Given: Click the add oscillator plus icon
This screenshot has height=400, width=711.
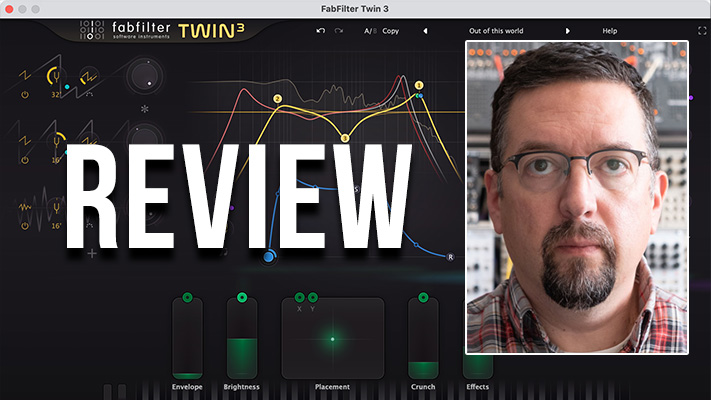Looking at the screenshot, I should click(x=92, y=254).
